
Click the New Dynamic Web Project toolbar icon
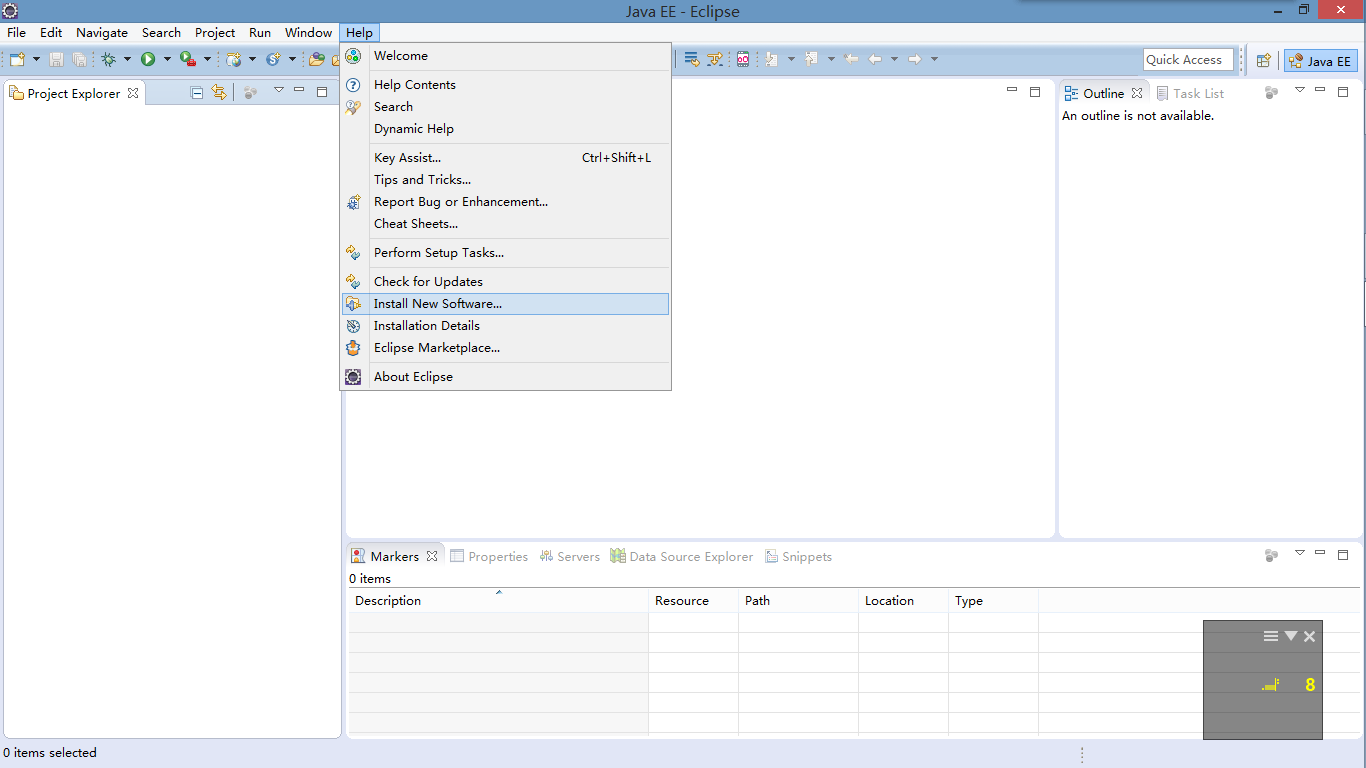[234, 59]
